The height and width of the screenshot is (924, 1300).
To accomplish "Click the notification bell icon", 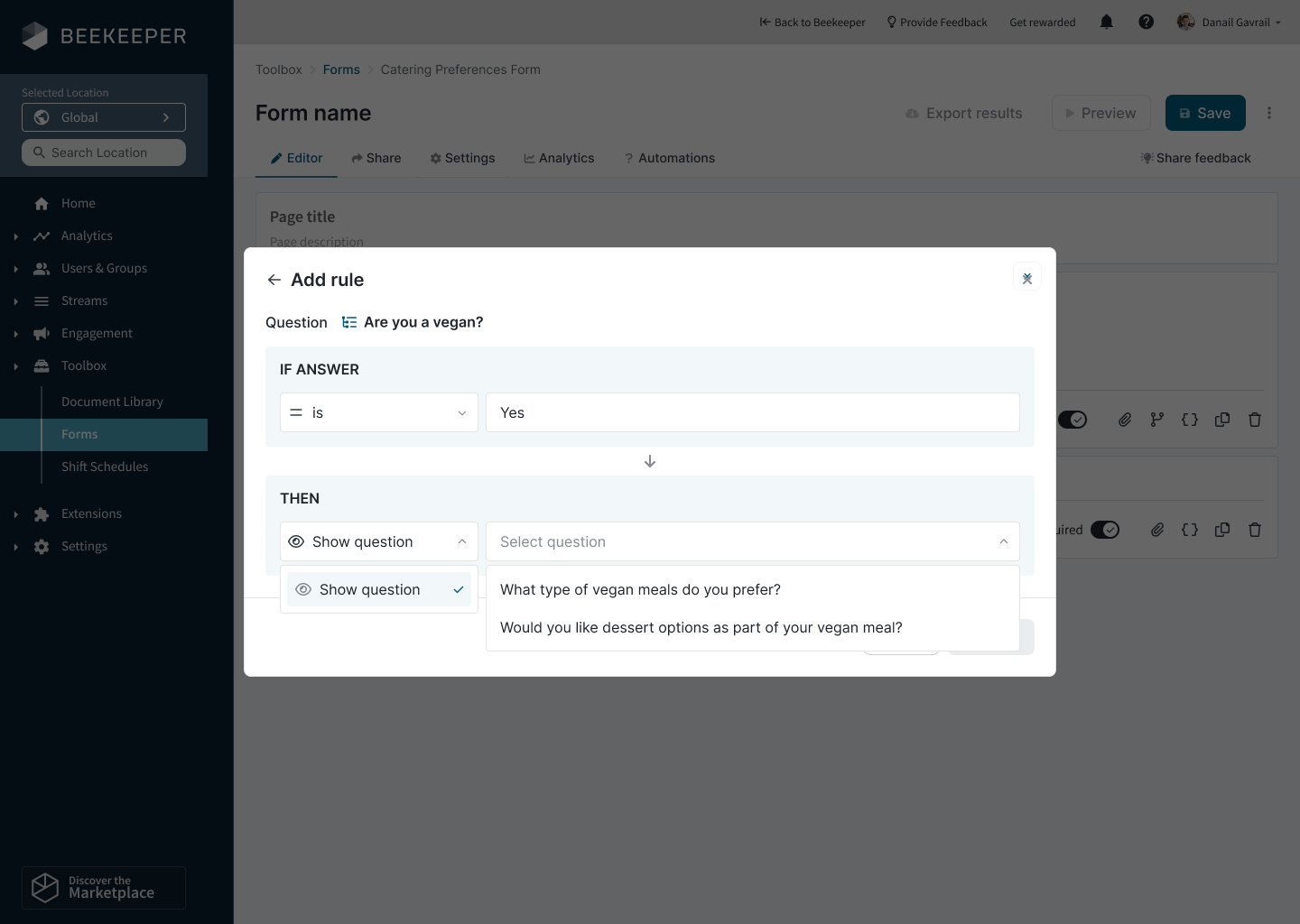I will click(1106, 23).
